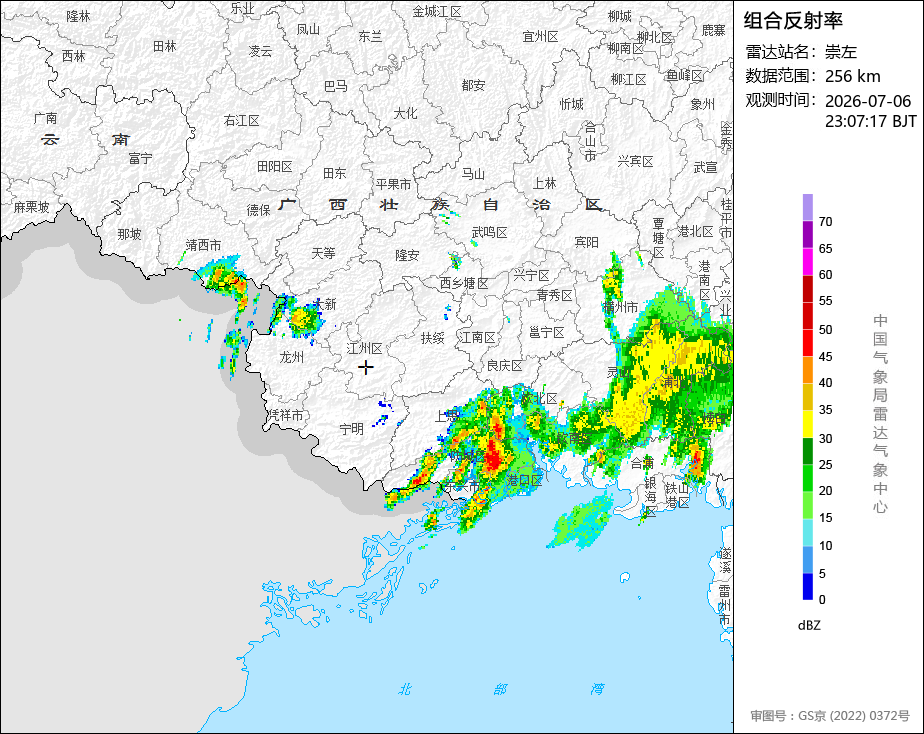Click the 江州区 map label
Viewport: 924px width, 734px height.
(x=365, y=348)
